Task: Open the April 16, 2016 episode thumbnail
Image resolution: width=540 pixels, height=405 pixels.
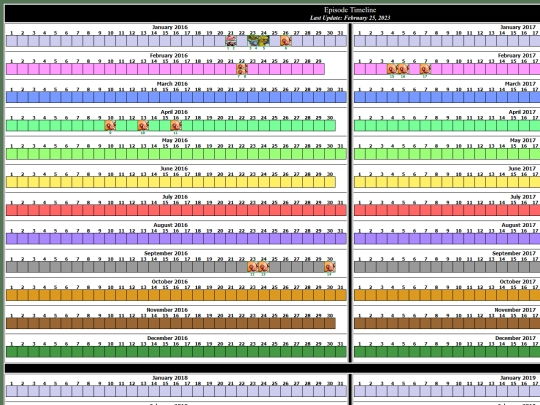Action: (176, 125)
